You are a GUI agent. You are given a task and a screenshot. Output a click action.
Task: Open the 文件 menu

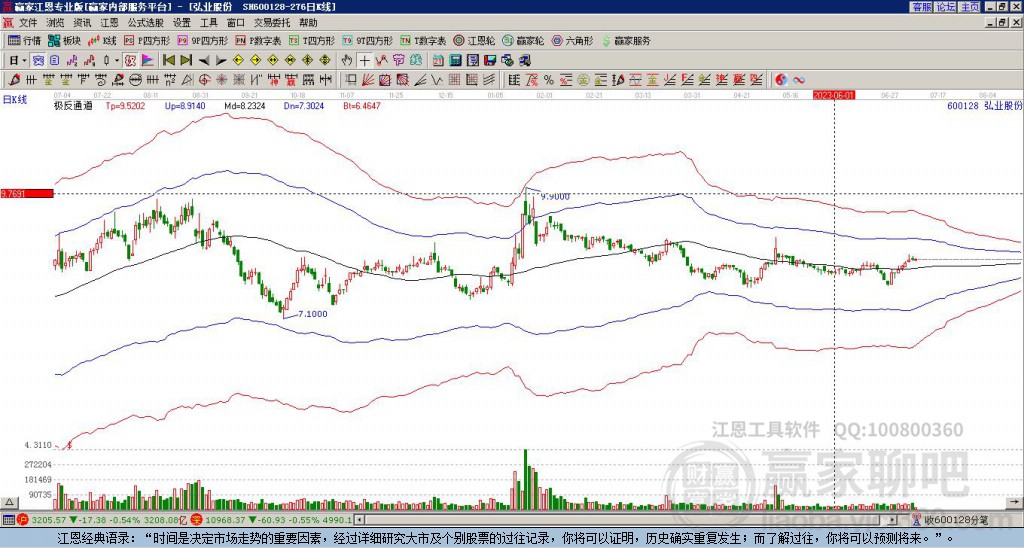click(x=28, y=23)
